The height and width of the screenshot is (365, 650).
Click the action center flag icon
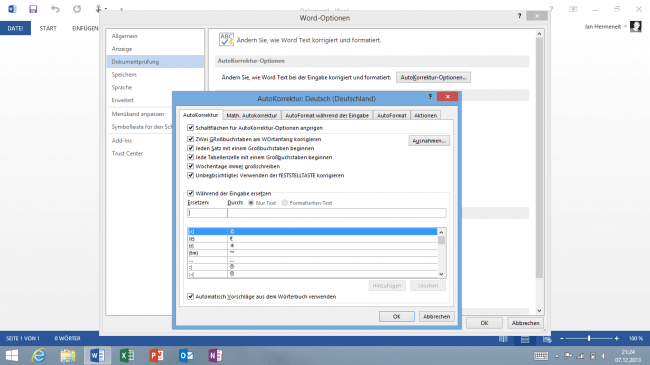coord(568,355)
